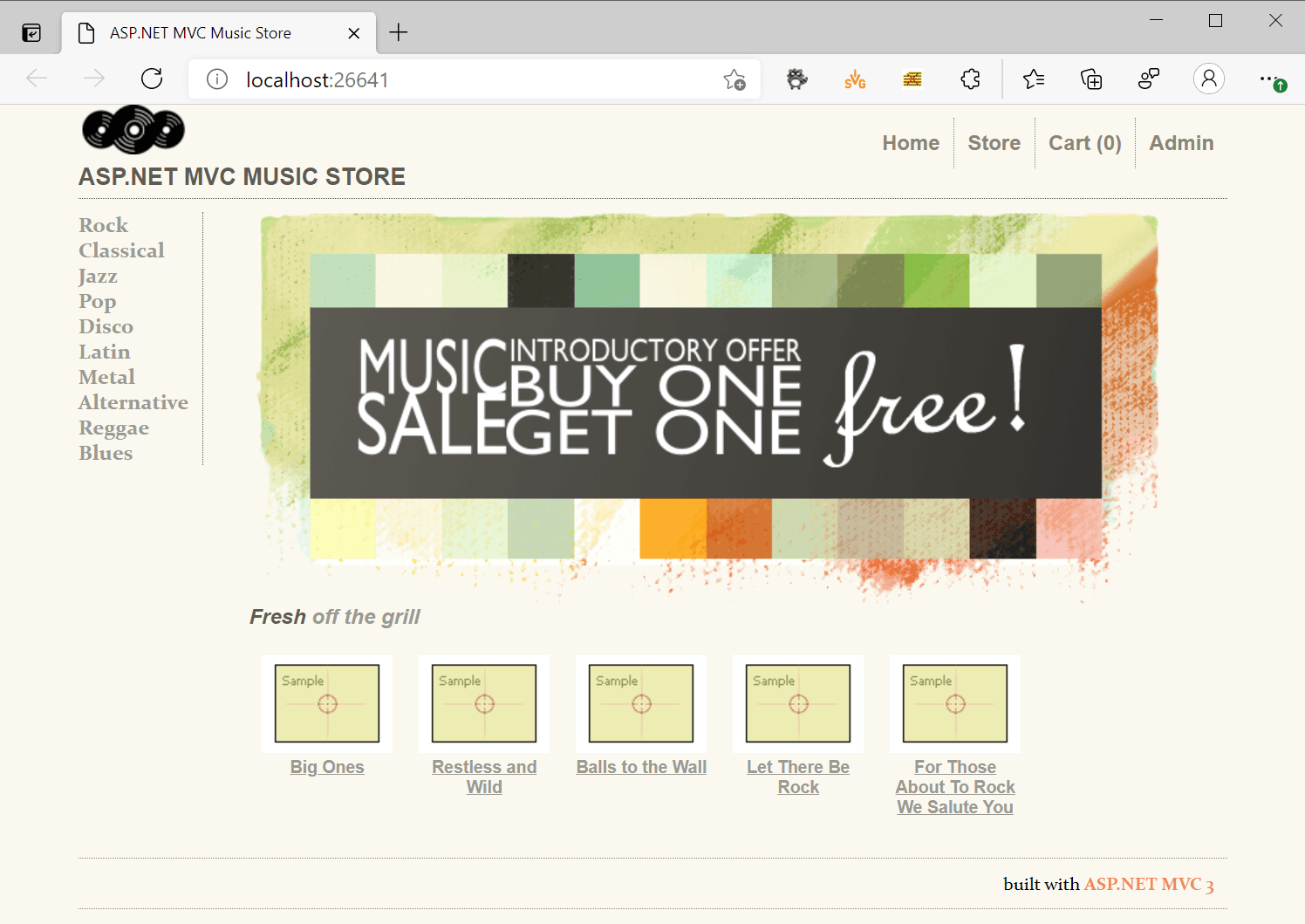Open Settings and more ellipsis menu
Screen dimensions: 1305x924
point(1272,79)
